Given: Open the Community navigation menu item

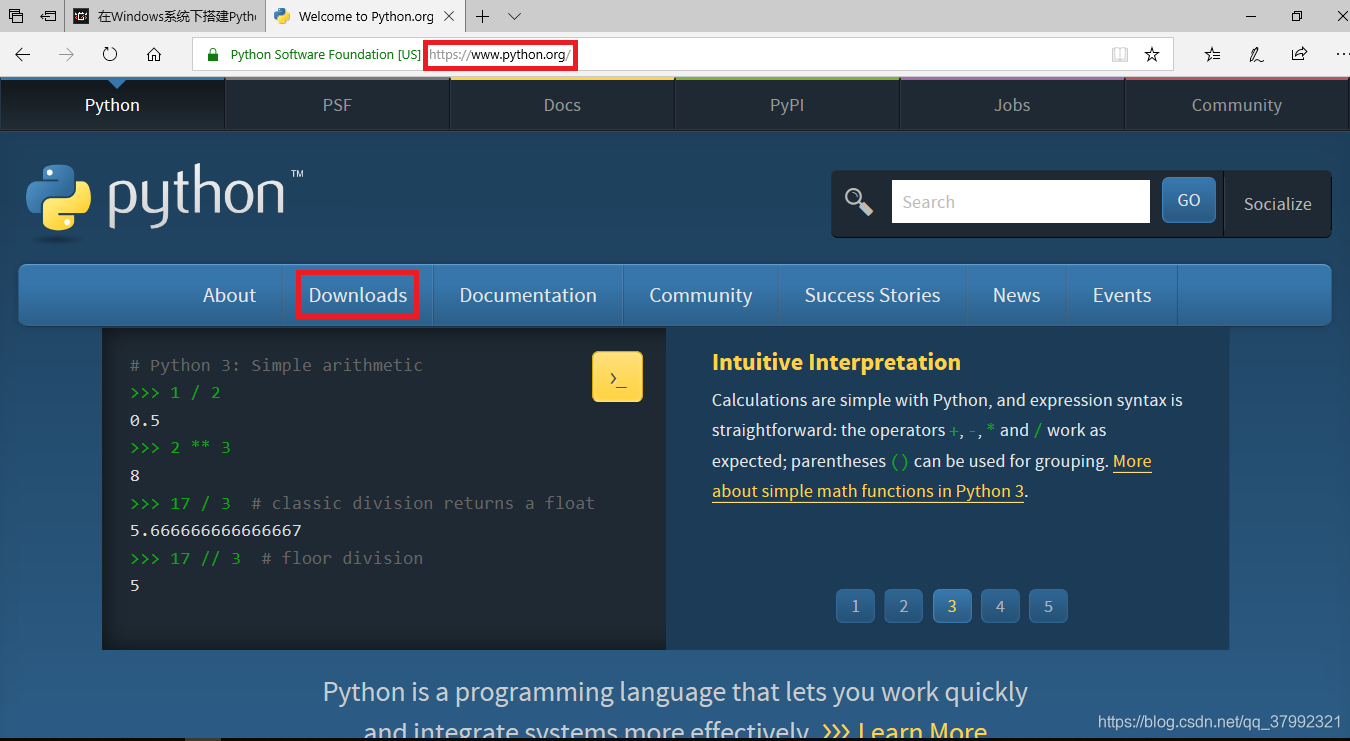Looking at the screenshot, I should click(x=701, y=295).
